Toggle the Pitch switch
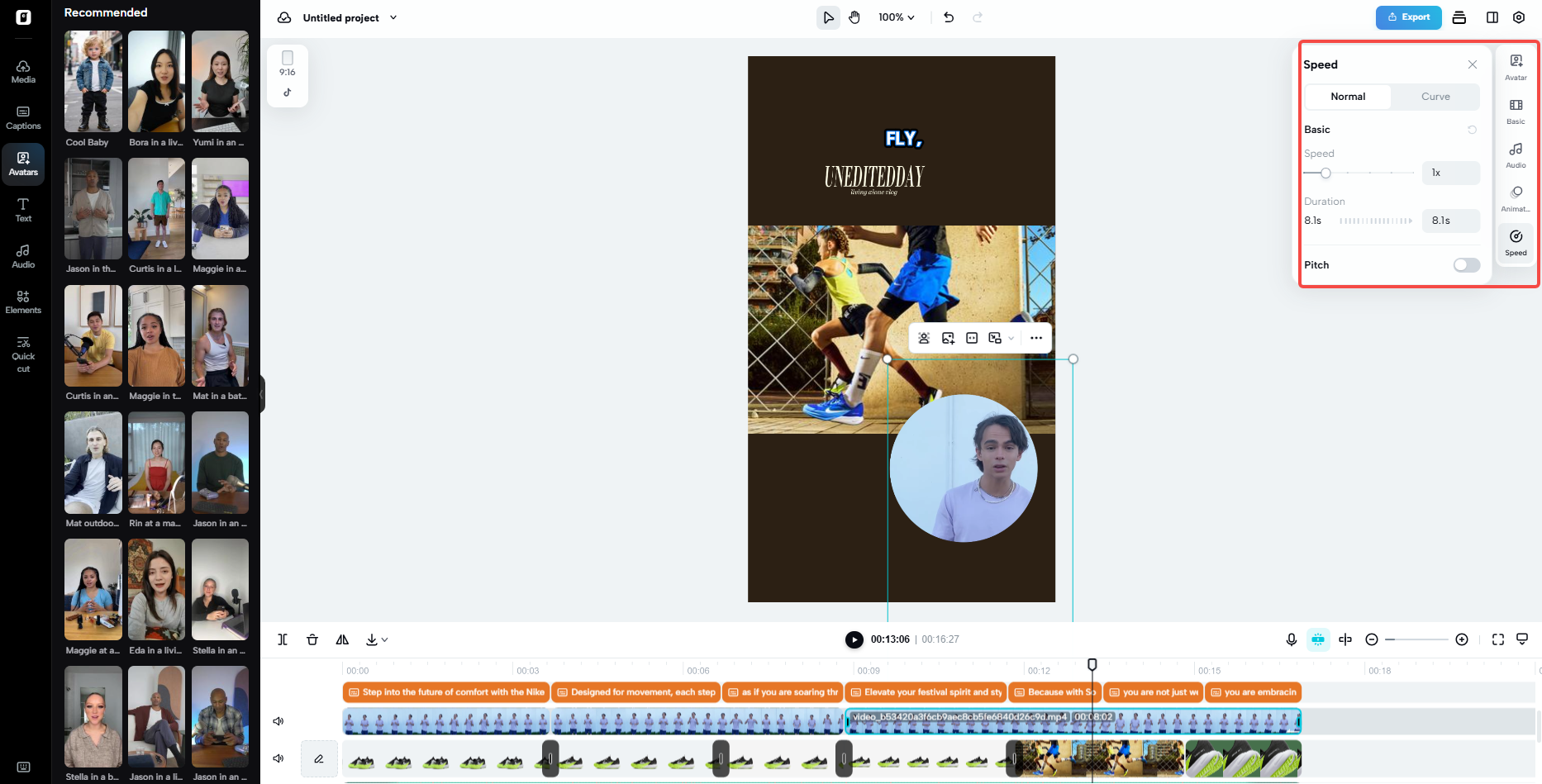The height and width of the screenshot is (784, 1542). (x=1467, y=265)
